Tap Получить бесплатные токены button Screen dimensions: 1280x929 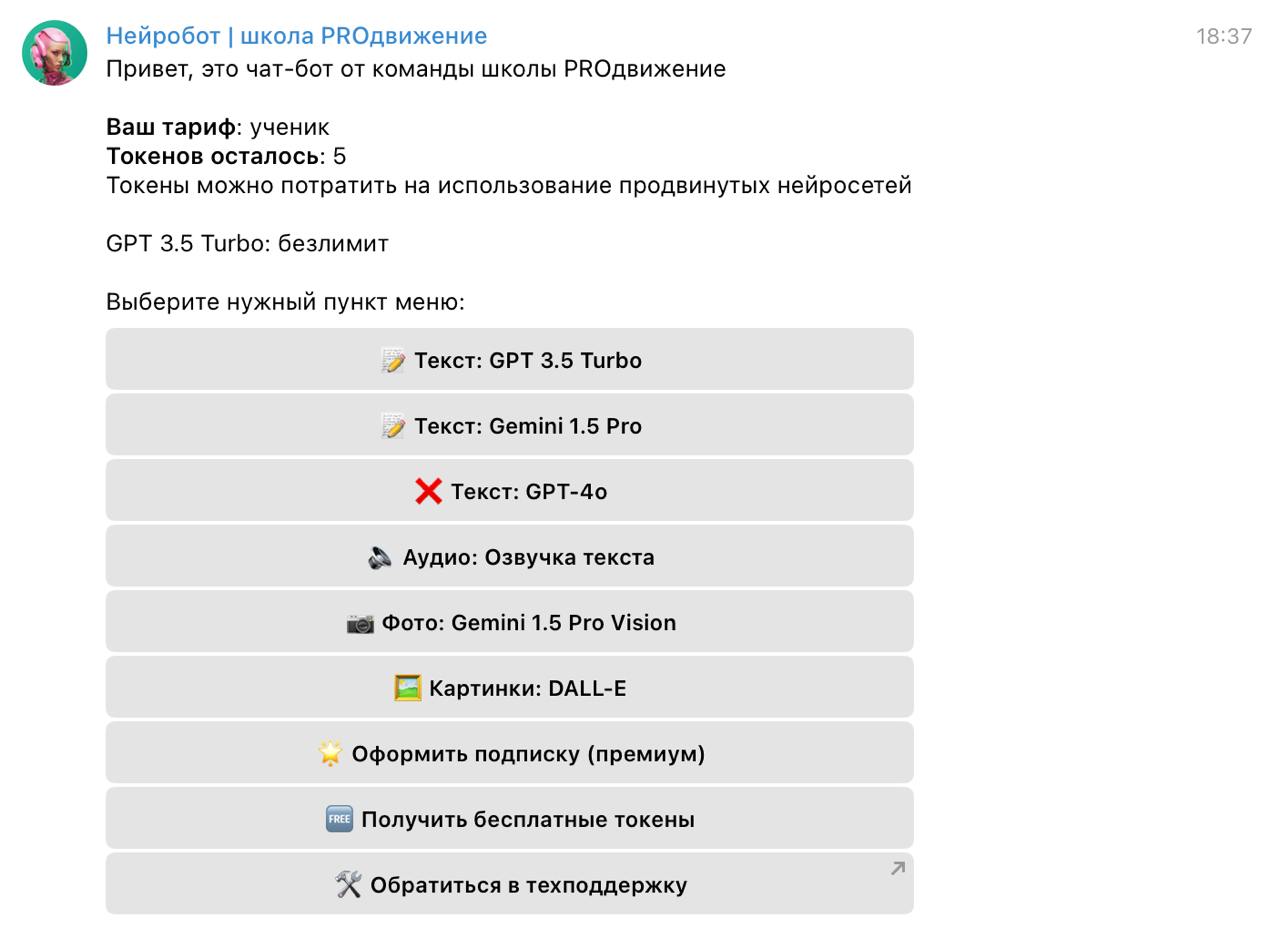click(510, 819)
